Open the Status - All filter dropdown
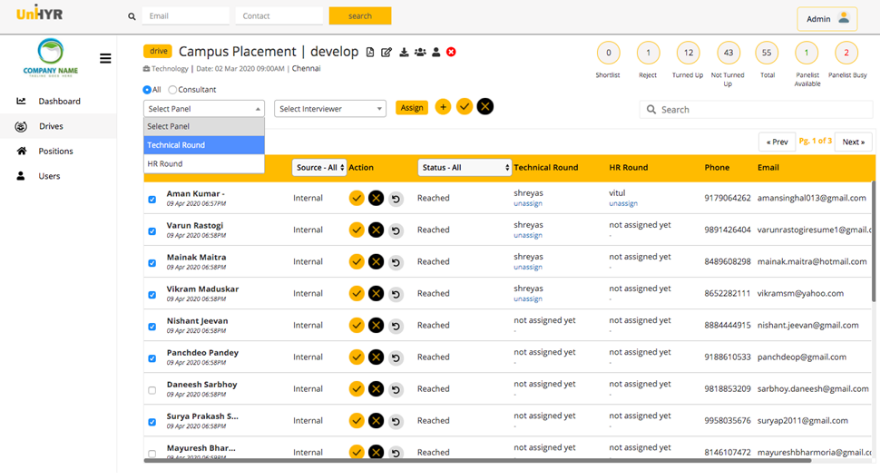The image size is (880, 473). 465,167
